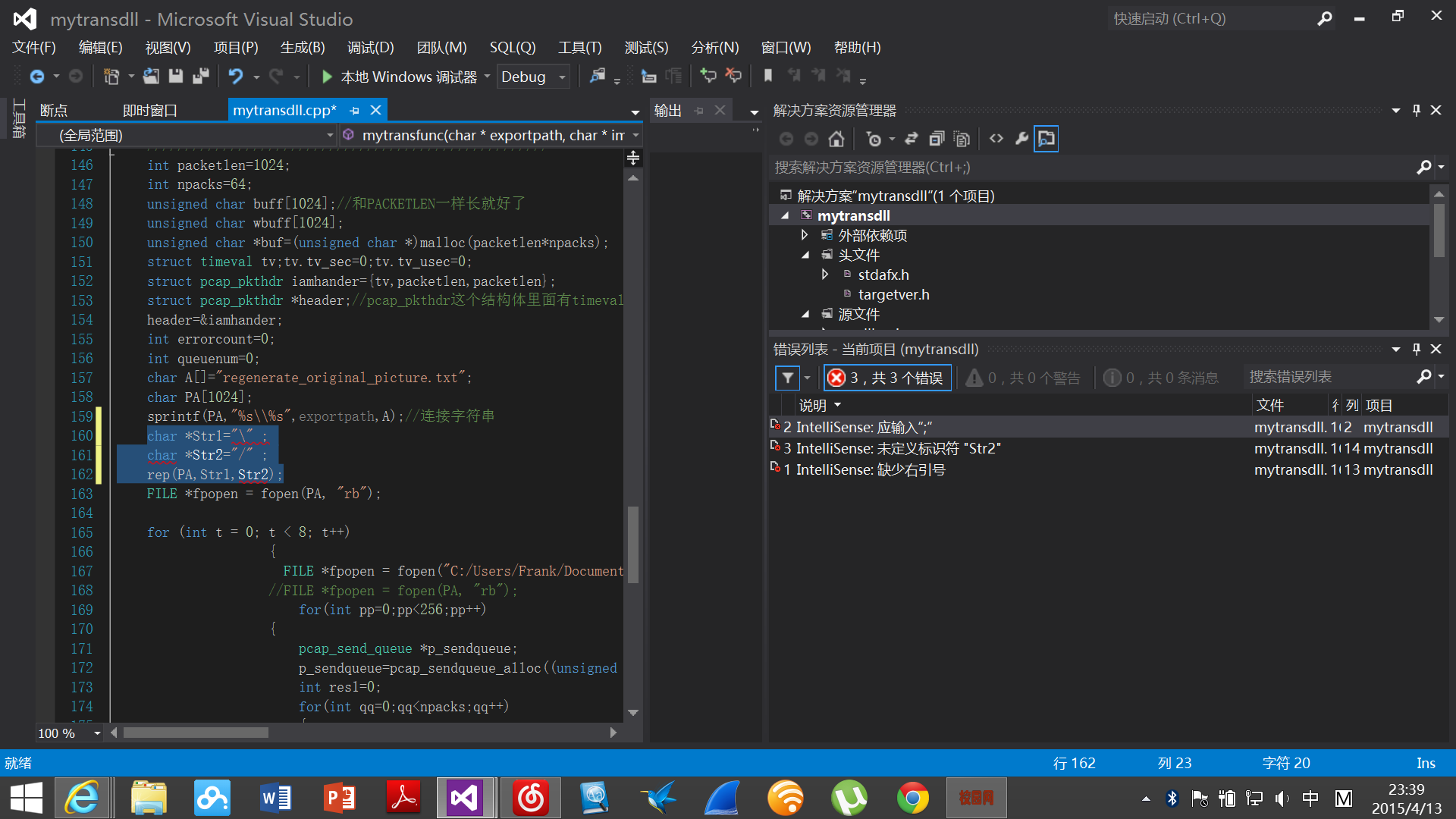Click the Navigate Backward arrow icon
The image size is (1456, 819).
[x=36, y=77]
